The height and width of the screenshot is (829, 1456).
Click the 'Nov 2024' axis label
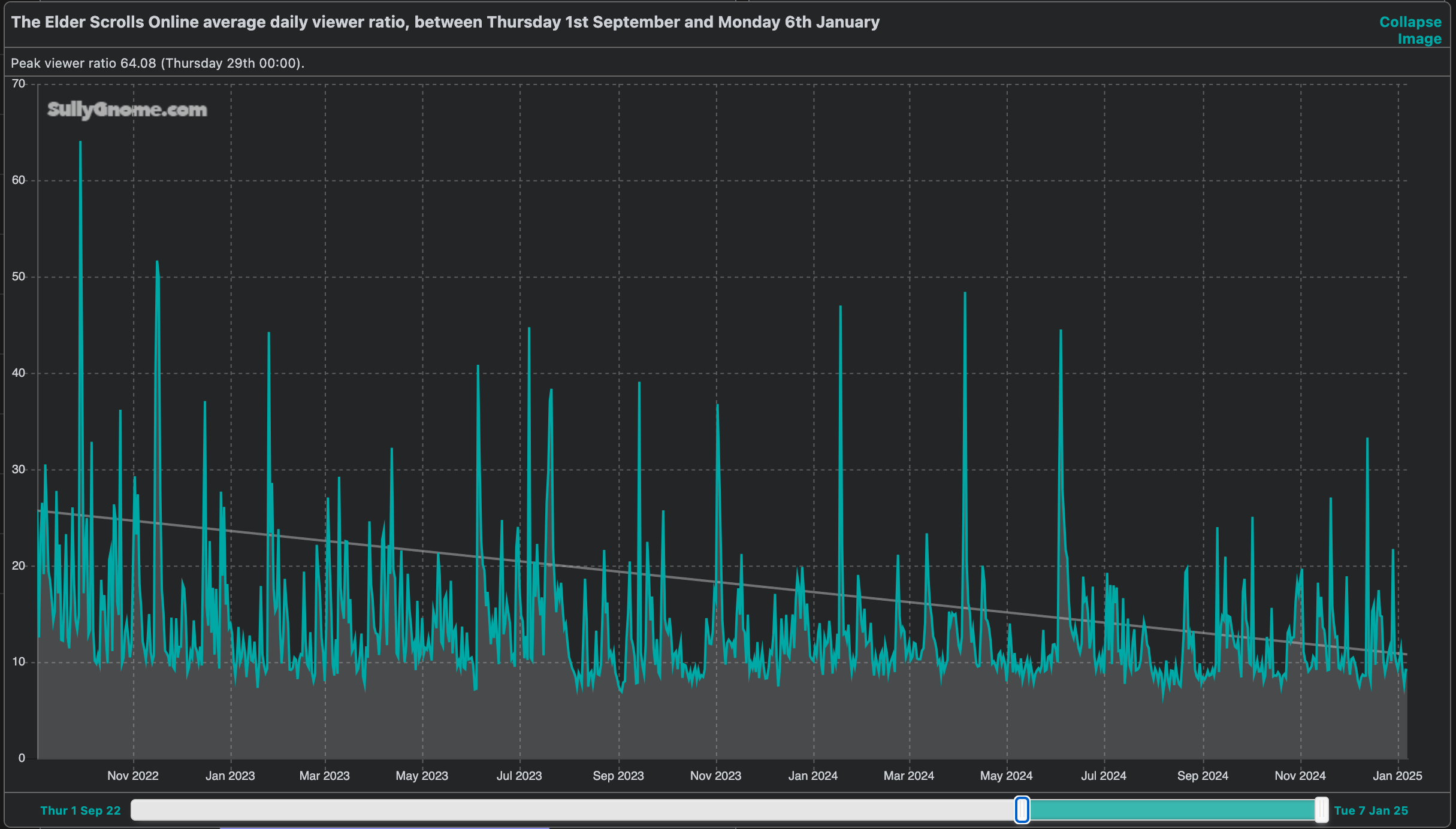tap(1300, 776)
